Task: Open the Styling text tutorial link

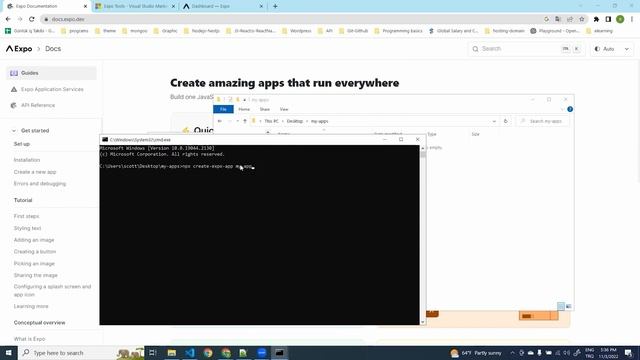Action: point(27,228)
